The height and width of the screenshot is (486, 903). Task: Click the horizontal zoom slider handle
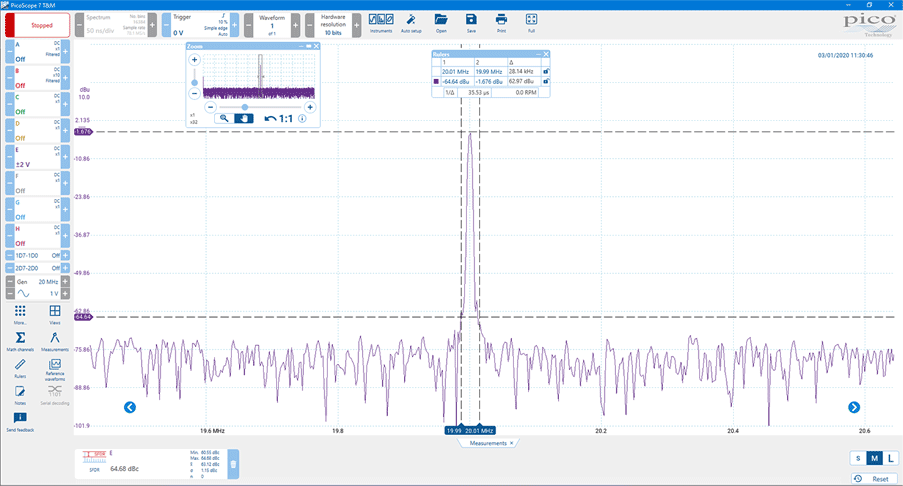pos(245,107)
